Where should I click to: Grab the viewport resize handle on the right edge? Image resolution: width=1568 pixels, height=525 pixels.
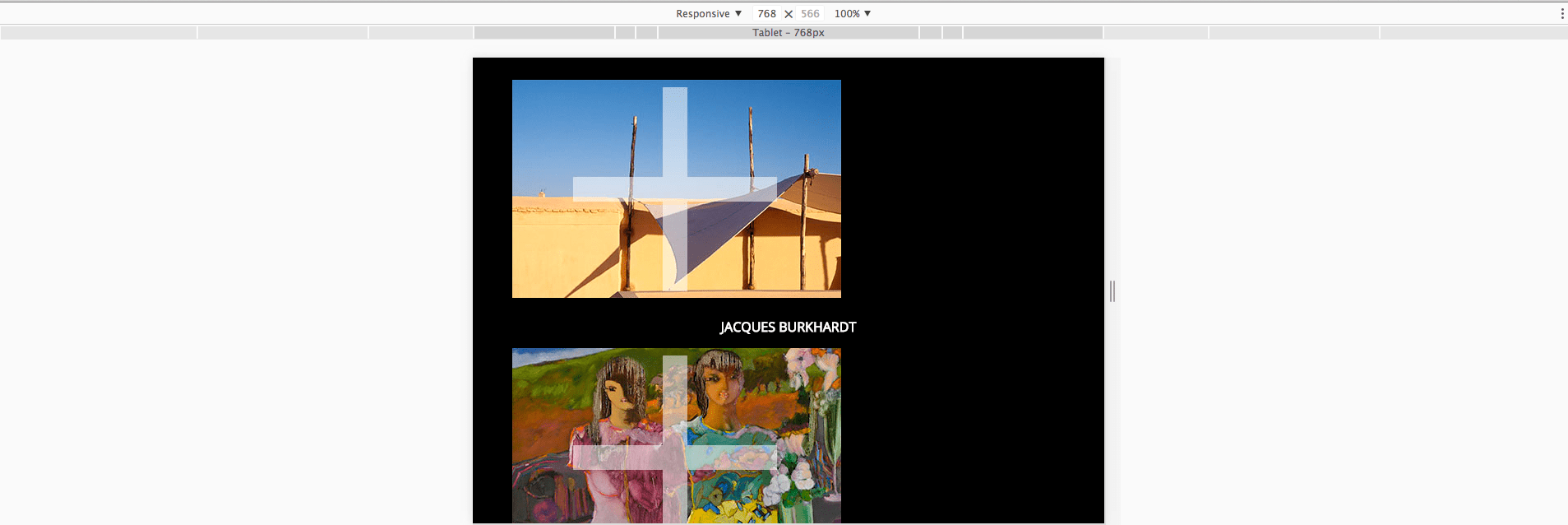pyautogui.click(x=1112, y=290)
